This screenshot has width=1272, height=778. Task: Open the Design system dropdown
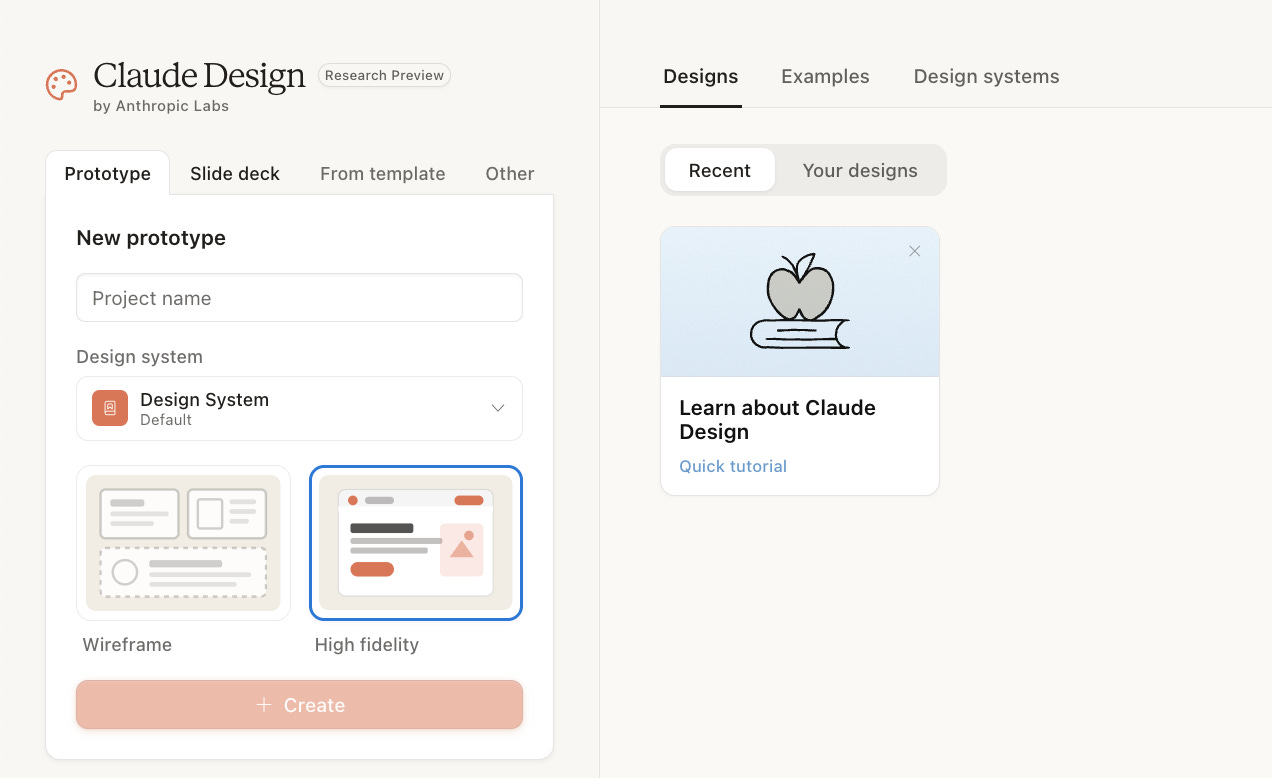(299, 408)
